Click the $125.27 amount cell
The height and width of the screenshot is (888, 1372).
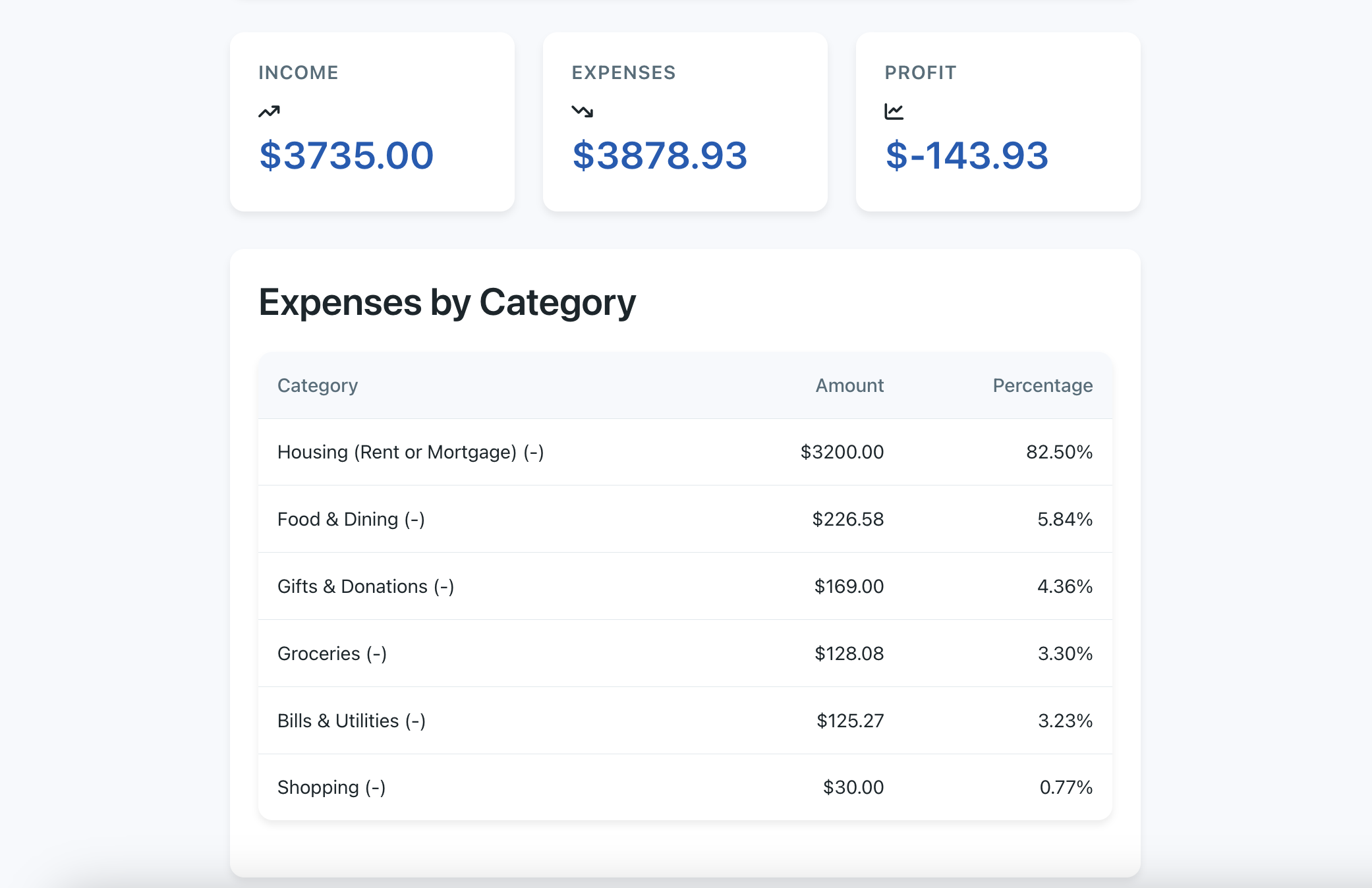(x=850, y=721)
